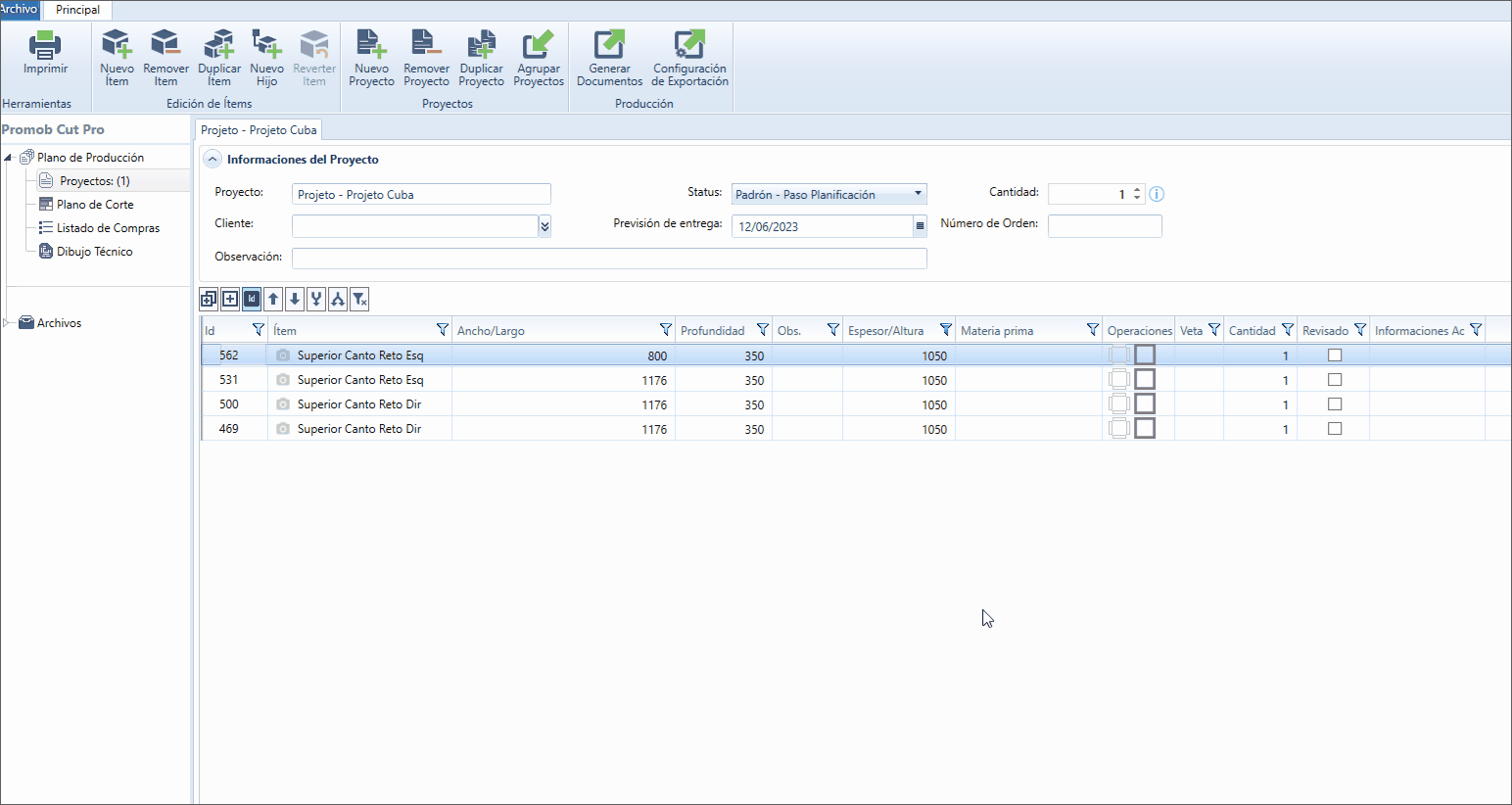The height and width of the screenshot is (805, 1512).
Task: Move item down with the arrow icon
Action: click(x=295, y=300)
